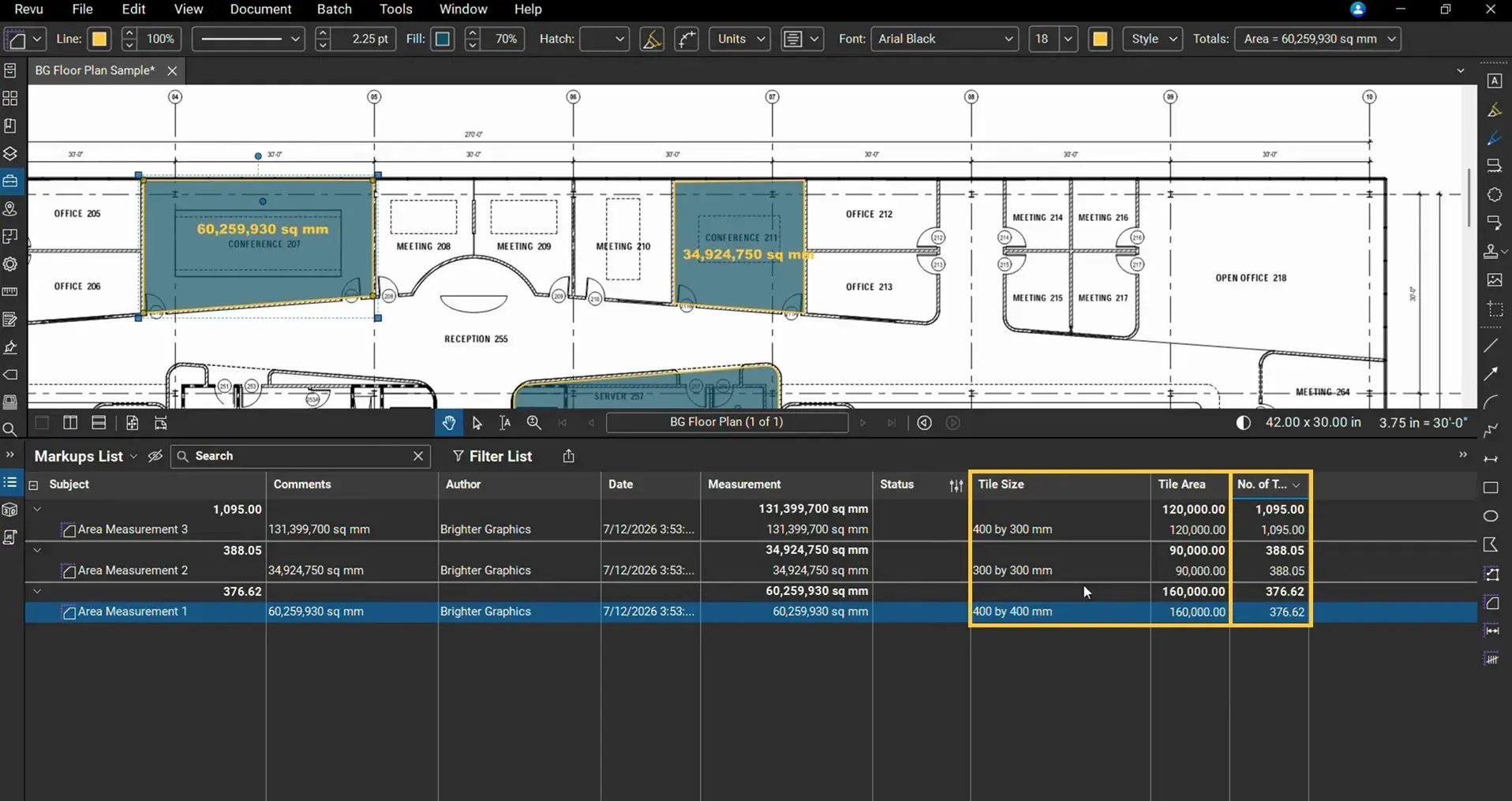Activate the Zoom tool in navigation bar
The height and width of the screenshot is (801, 1512).
click(534, 423)
